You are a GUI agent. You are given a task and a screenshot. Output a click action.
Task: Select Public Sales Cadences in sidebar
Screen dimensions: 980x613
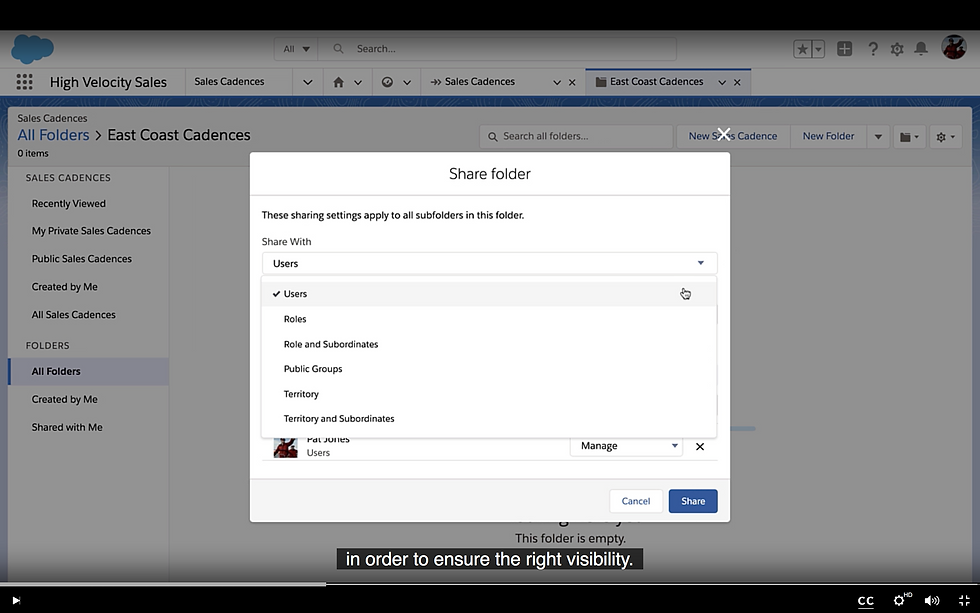click(x=82, y=259)
